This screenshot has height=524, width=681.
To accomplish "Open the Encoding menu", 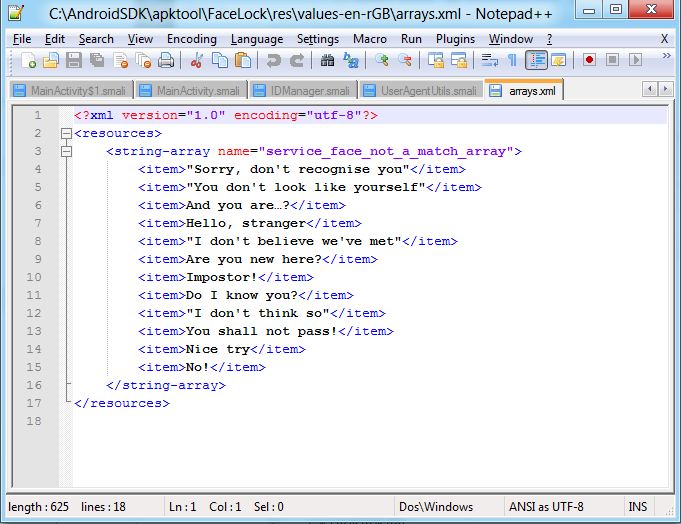I will (x=191, y=39).
